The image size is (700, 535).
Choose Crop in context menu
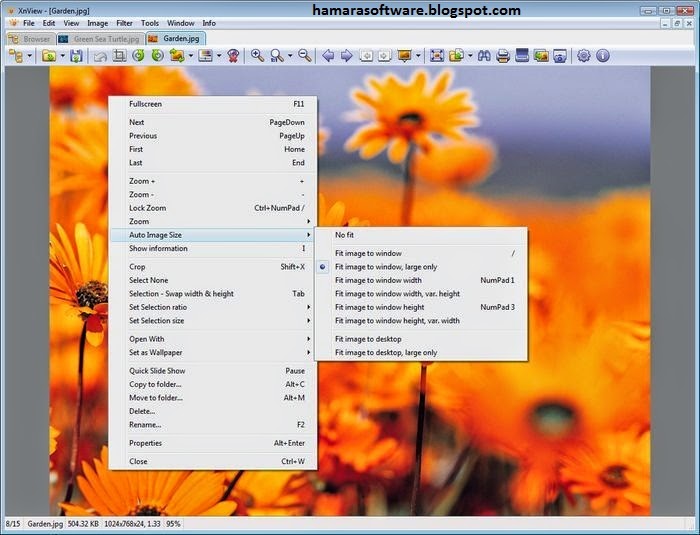[x=213, y=267]
